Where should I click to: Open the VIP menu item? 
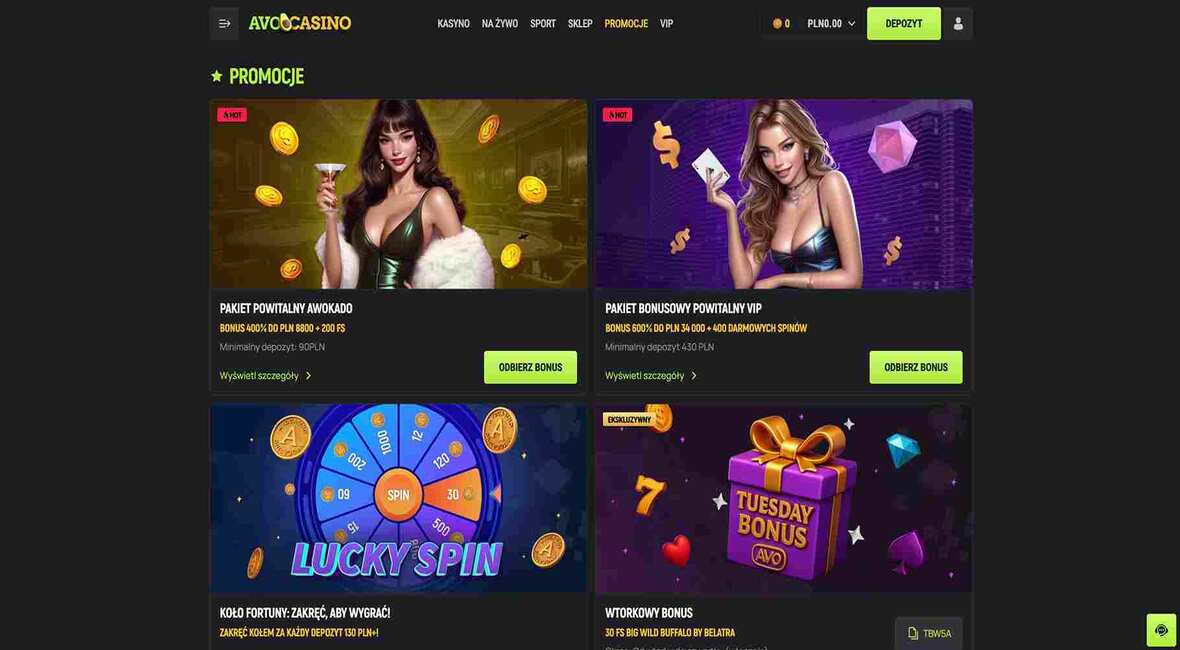(667, 24)
